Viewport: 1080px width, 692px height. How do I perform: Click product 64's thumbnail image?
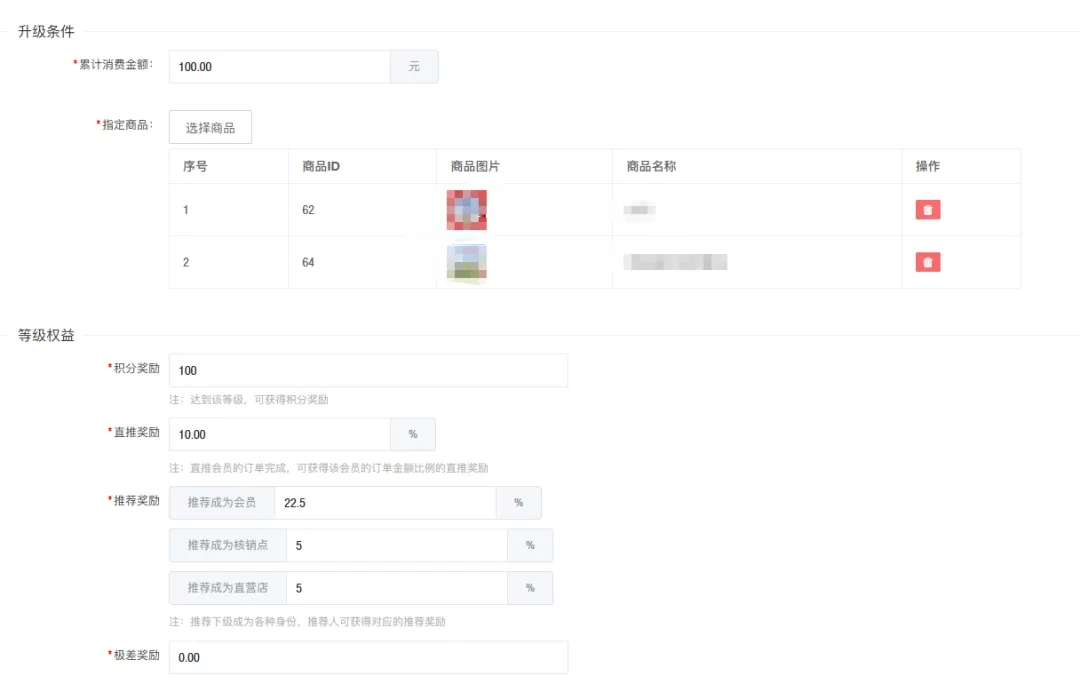[x=467, y=262]
